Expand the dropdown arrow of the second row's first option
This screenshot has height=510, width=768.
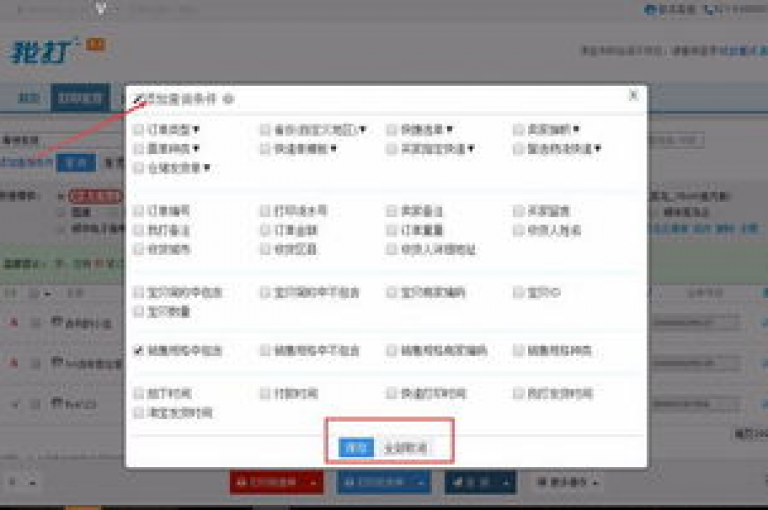pyautogui.click(x=196, y=148)
